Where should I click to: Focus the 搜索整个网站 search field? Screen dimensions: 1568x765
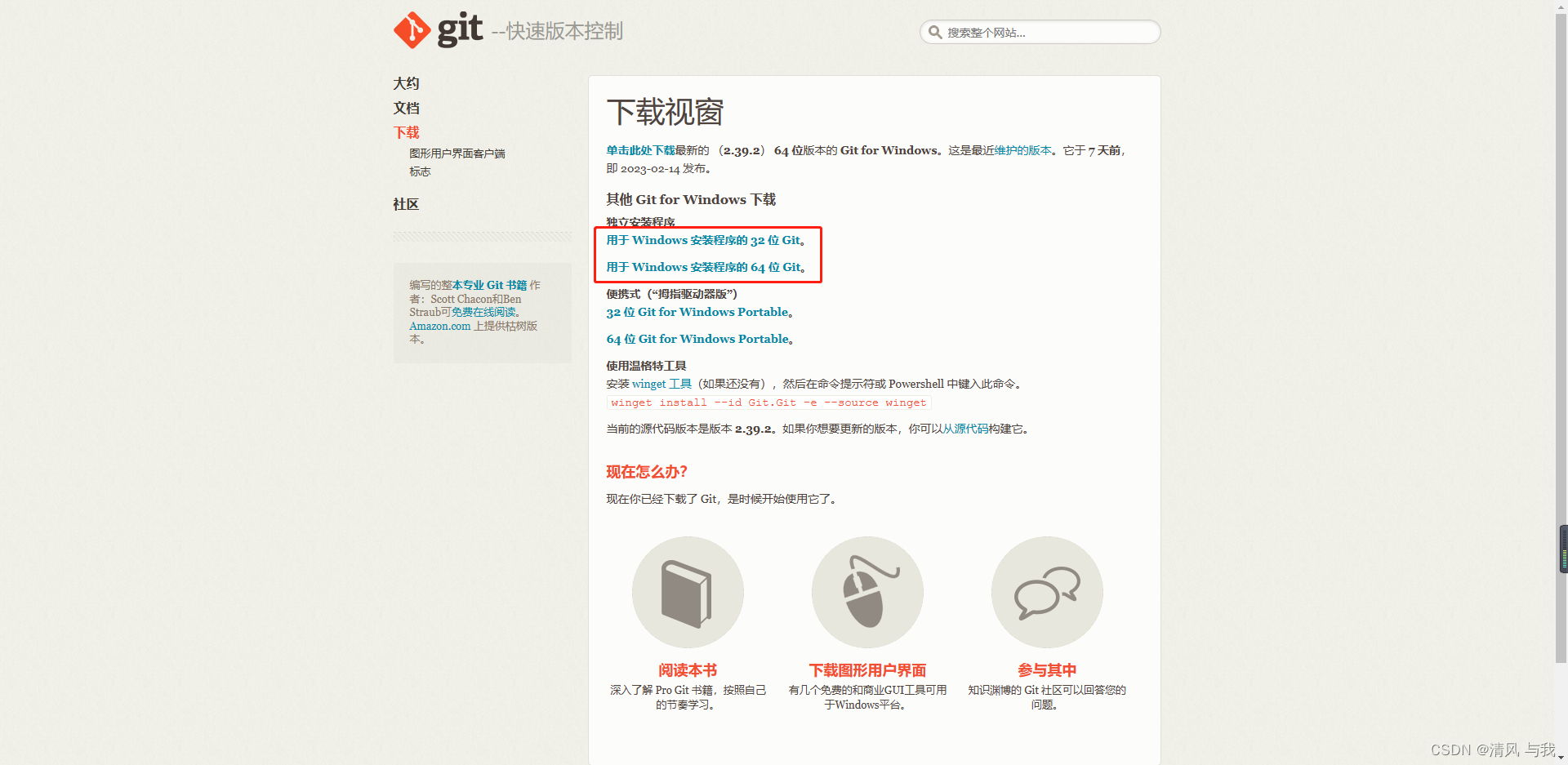pos(1040,33)
